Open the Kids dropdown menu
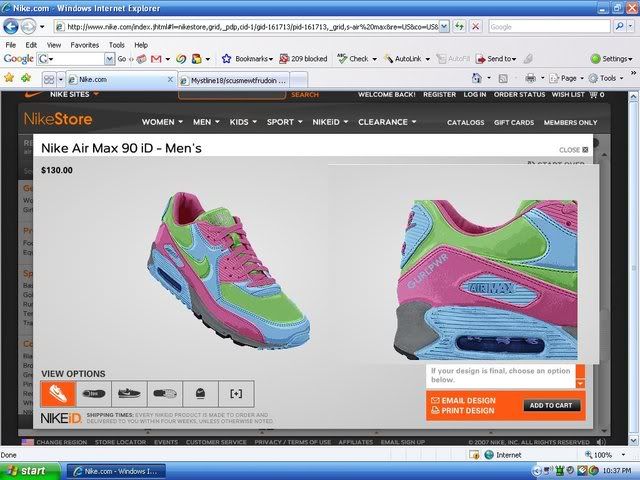 pyautogui.click(x=243, y=122)
